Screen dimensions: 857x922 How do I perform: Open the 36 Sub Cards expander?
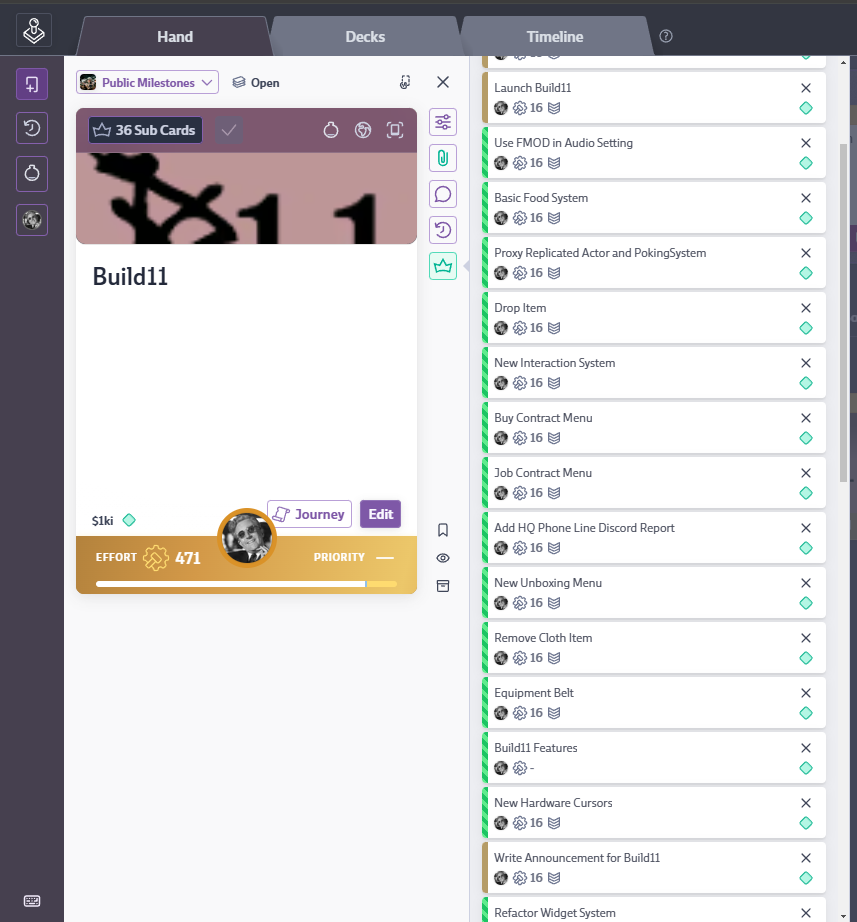coord(145,130)
